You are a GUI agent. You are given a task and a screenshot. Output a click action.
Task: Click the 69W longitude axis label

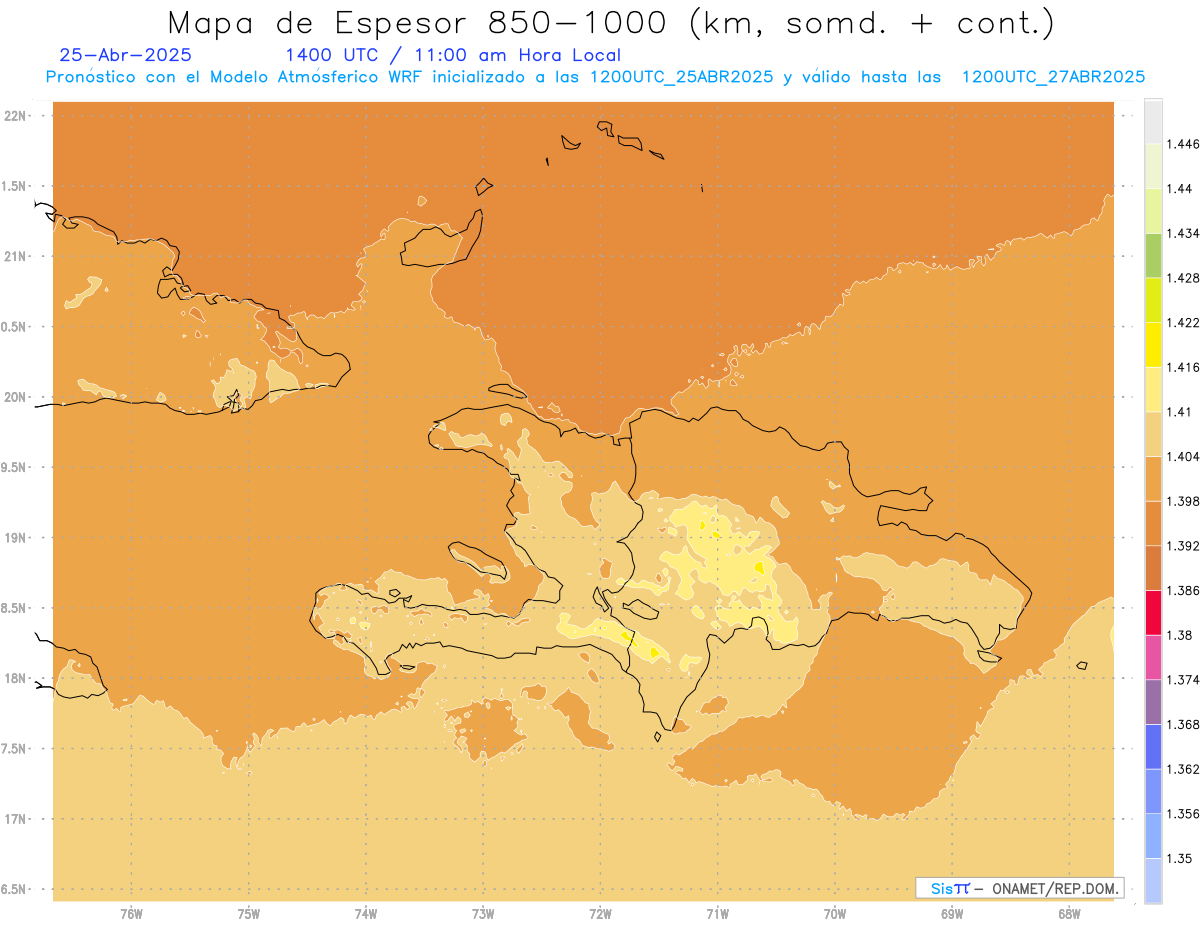pyautogui.click(x=951, y=914)
